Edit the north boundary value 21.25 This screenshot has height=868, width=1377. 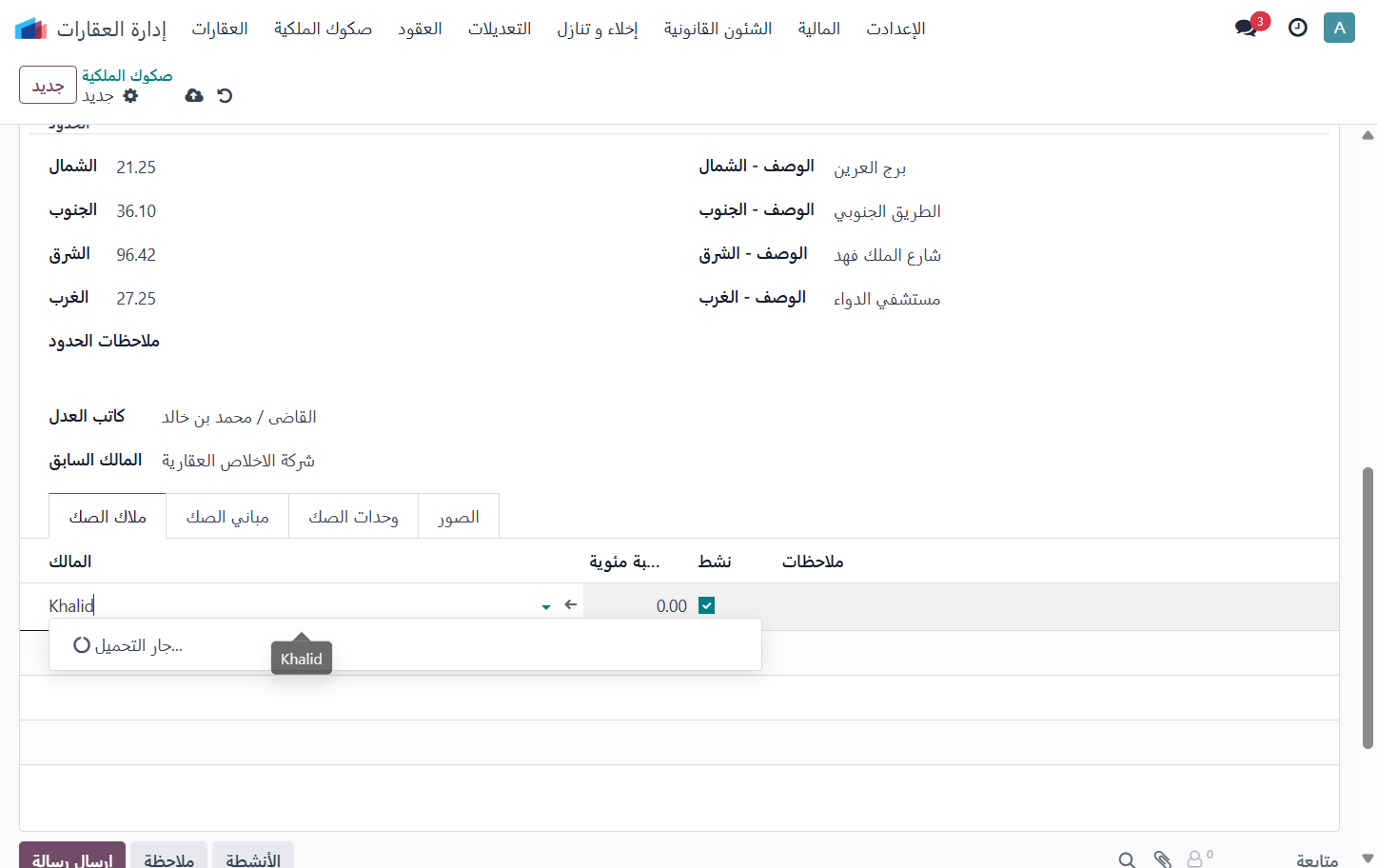coord(136,168)
